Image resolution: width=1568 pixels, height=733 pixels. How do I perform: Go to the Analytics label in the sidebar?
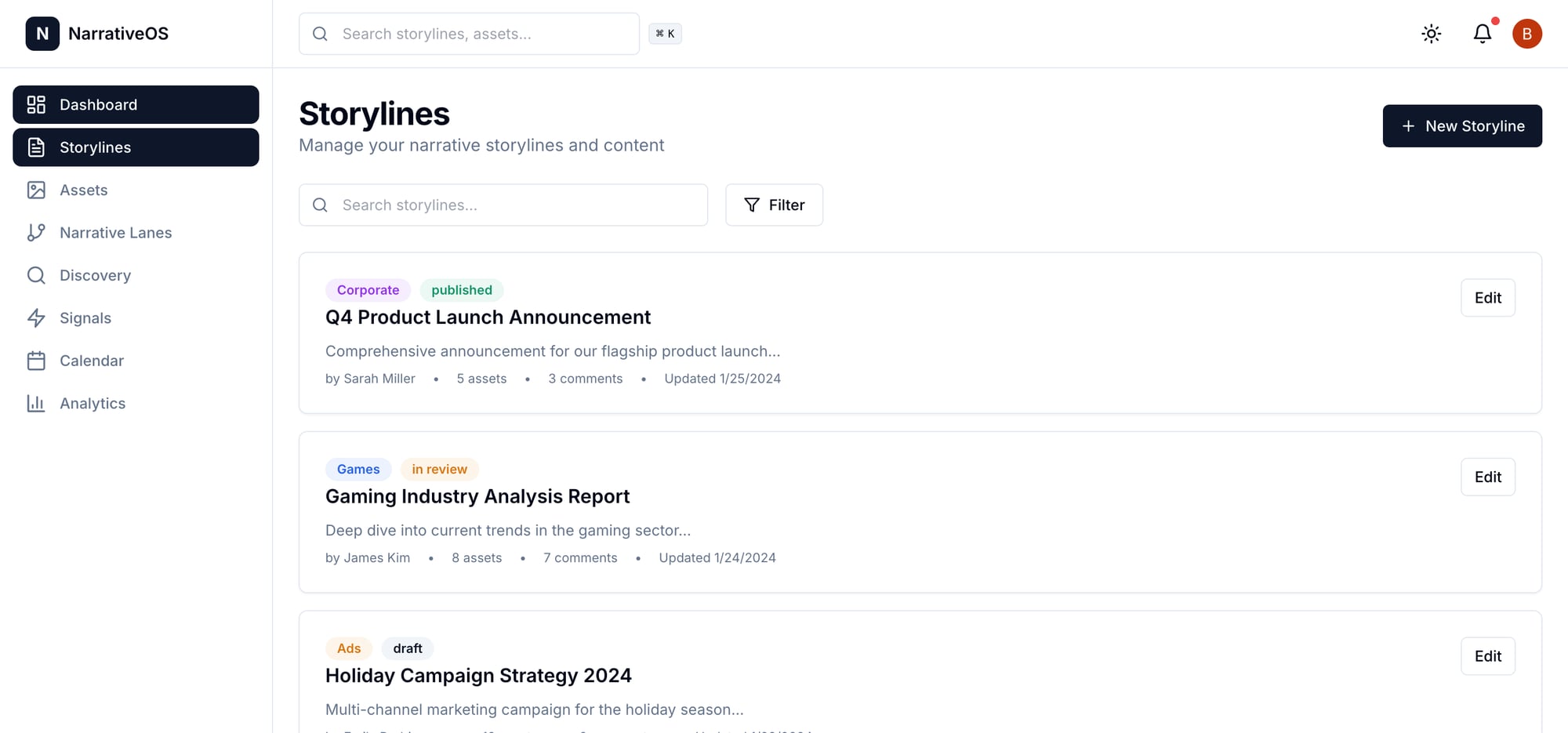point(93,403)
